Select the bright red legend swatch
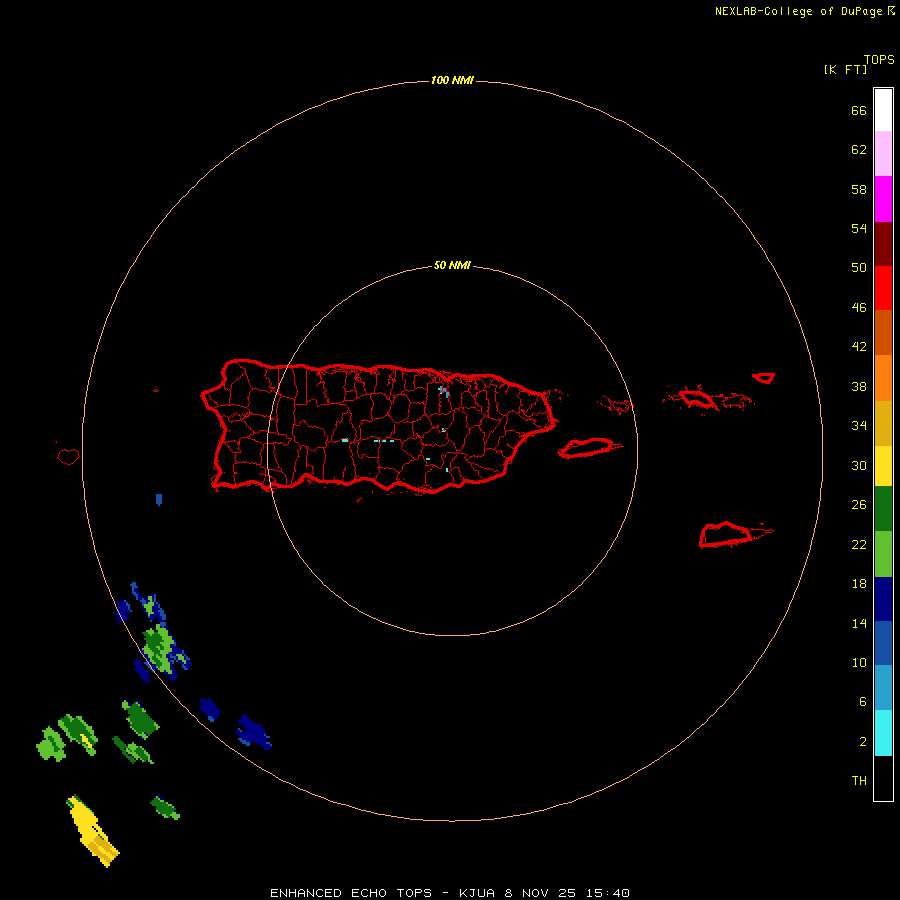This screenshot has height=900, width=900. pyautogui.click(x=883, y=288)
